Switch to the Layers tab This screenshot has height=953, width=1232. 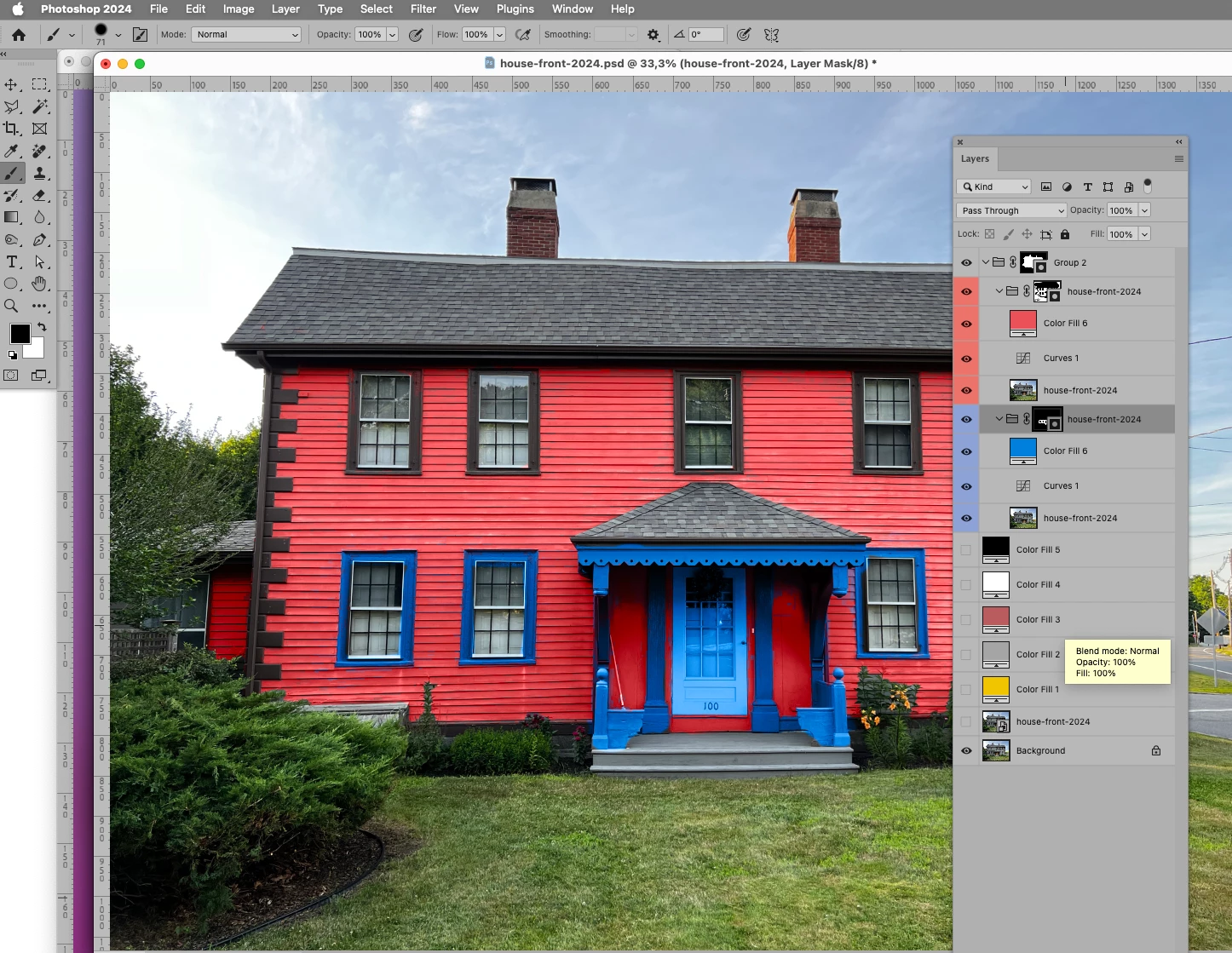coord(975,159)
